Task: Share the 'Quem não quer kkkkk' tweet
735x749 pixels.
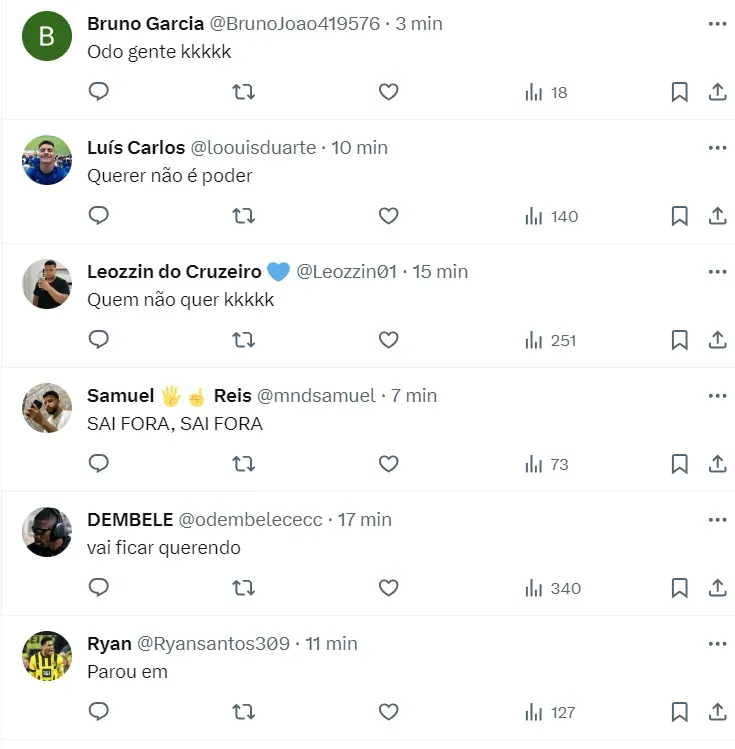Action: pos(717,340)
